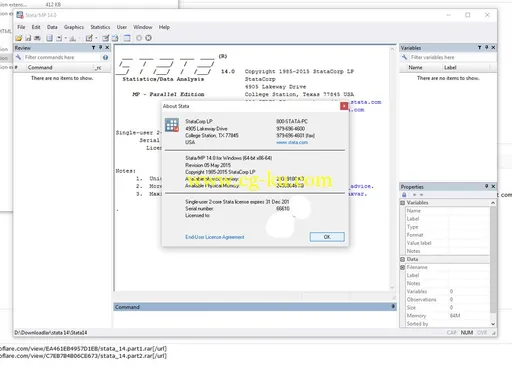The height and width of the screenshot is (368, 512).
Task: Click the Properties previous variable arrow
Action: pos(414,195)
